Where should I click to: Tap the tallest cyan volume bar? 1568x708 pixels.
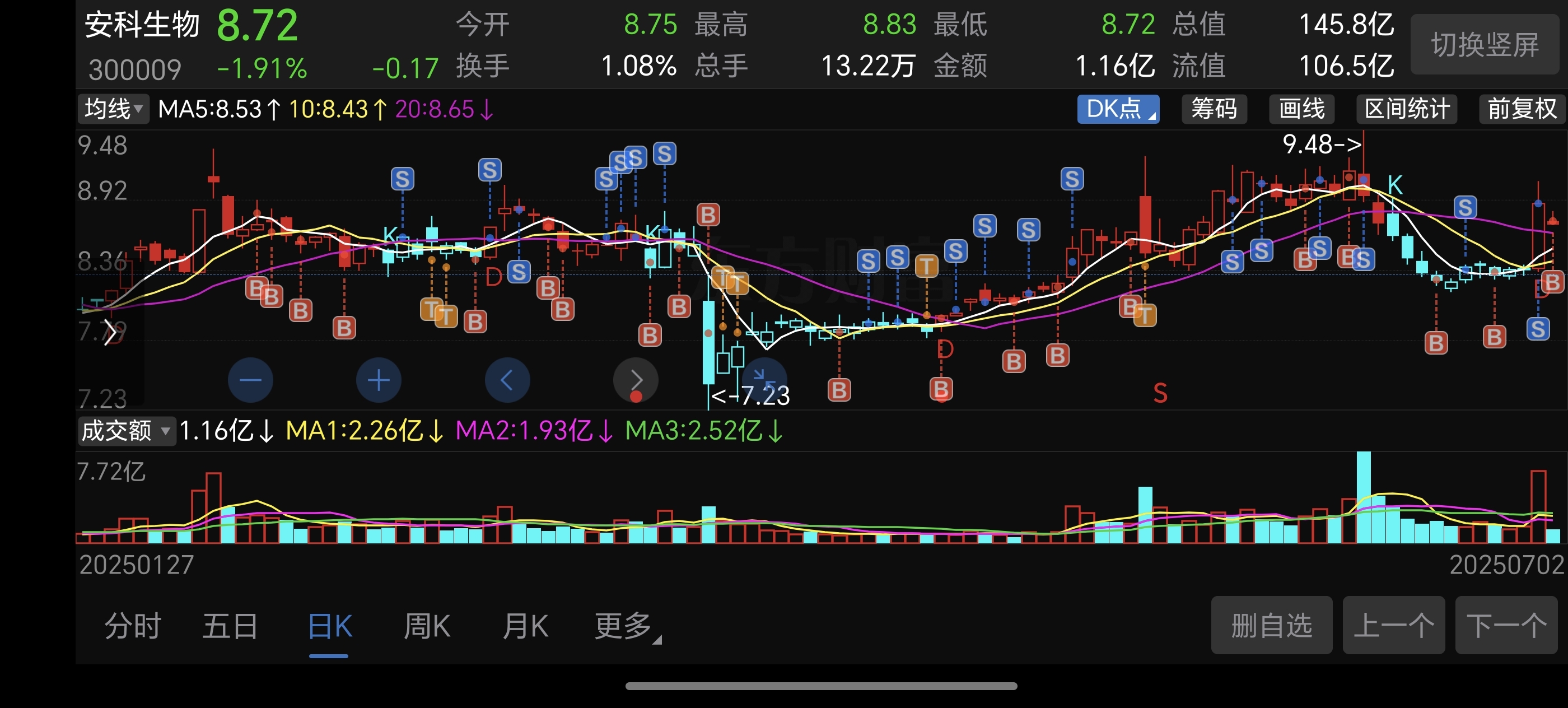coord(1364,497)
